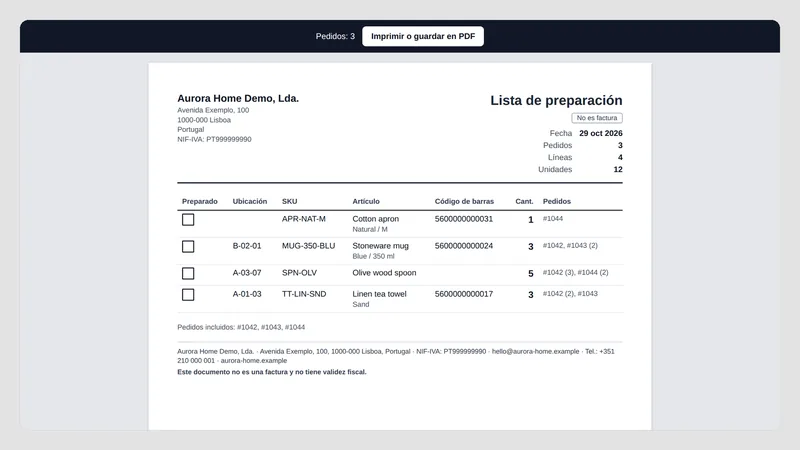Click the hello@aurora-home.example email in footer
This screenshot has width=800, height=450.
tap(535, 352)
